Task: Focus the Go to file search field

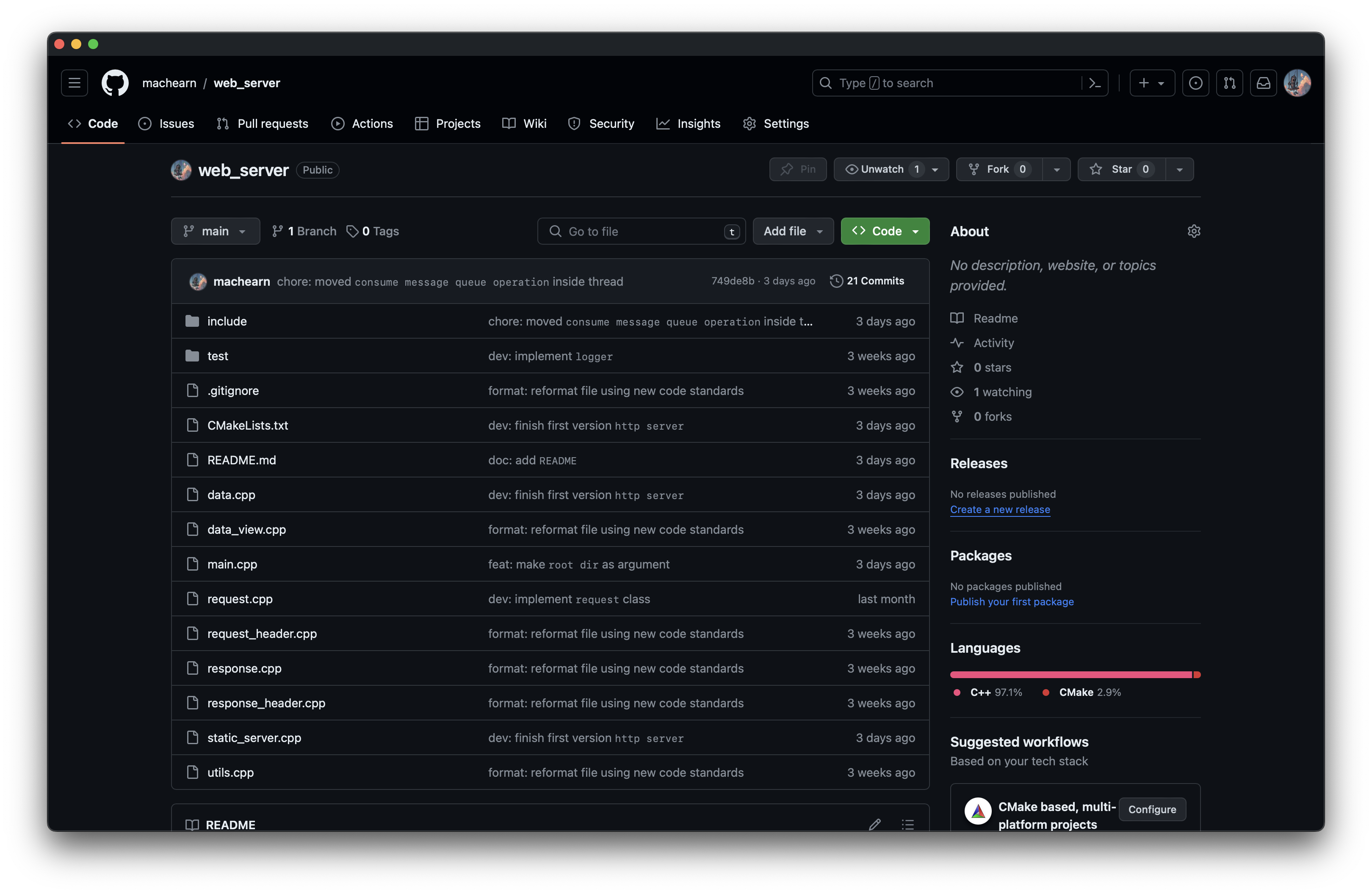Action: 641,231
